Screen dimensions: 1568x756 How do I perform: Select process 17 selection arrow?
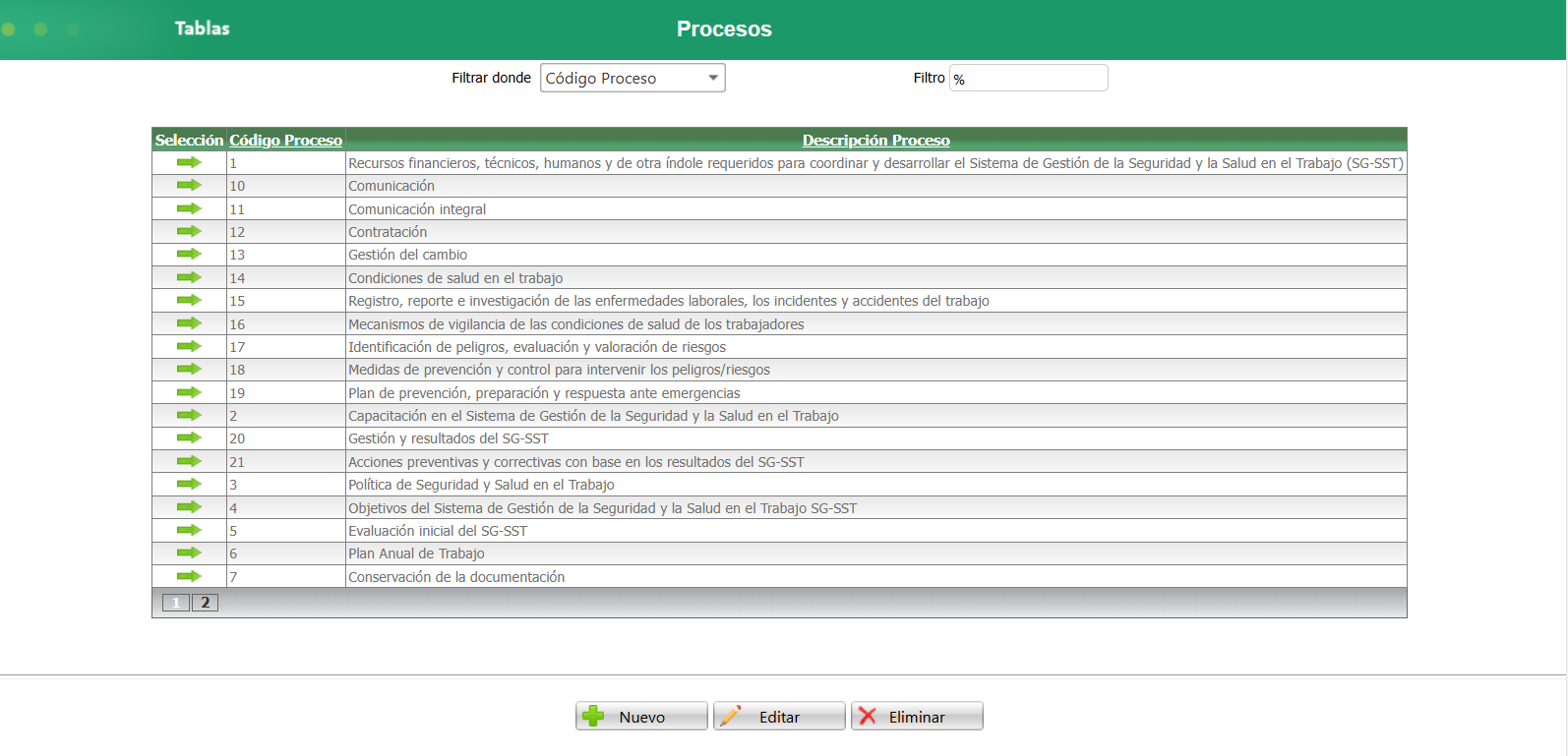[189, 346]
